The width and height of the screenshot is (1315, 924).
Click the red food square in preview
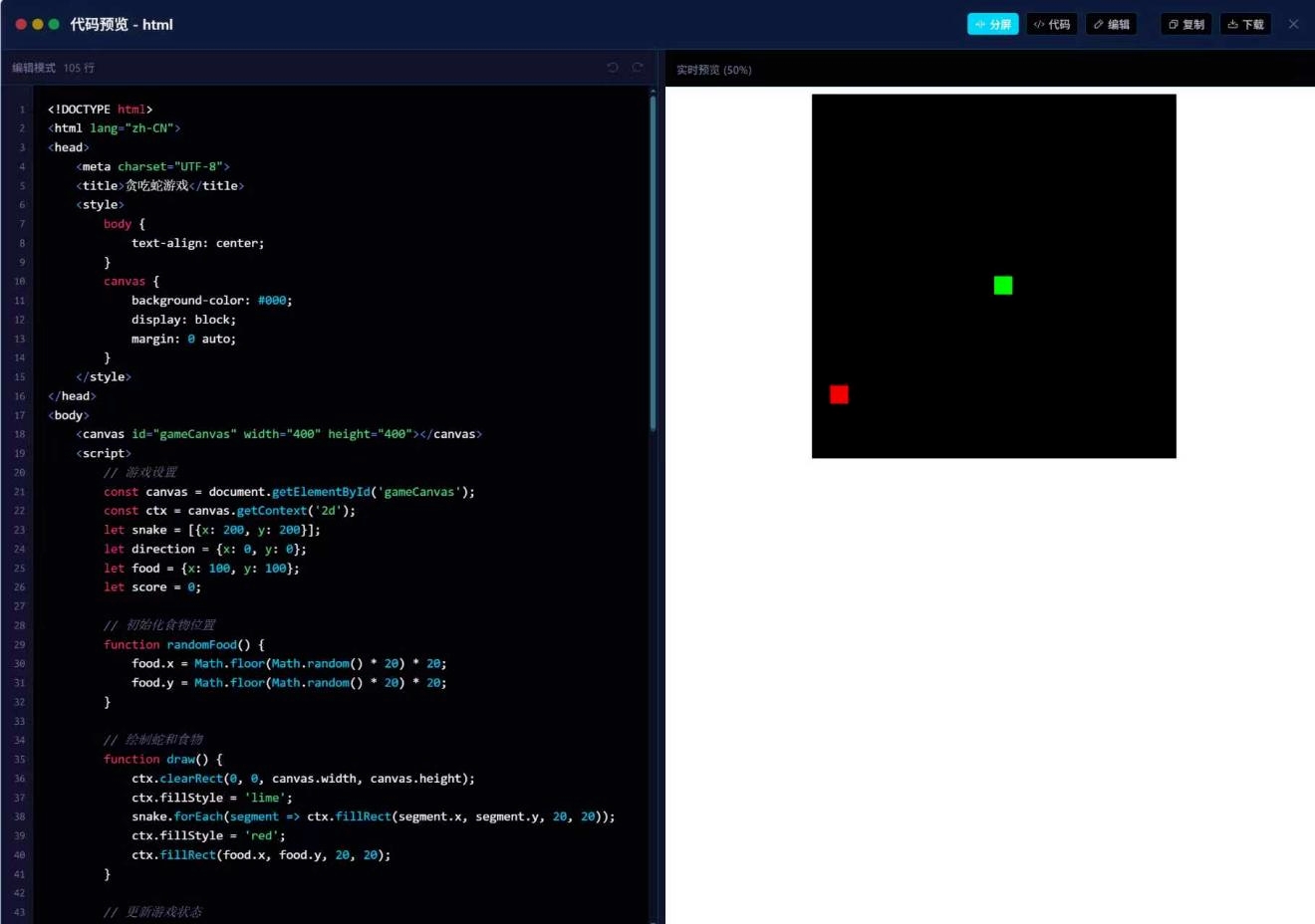pyautogui.click(x=839, y=394)
